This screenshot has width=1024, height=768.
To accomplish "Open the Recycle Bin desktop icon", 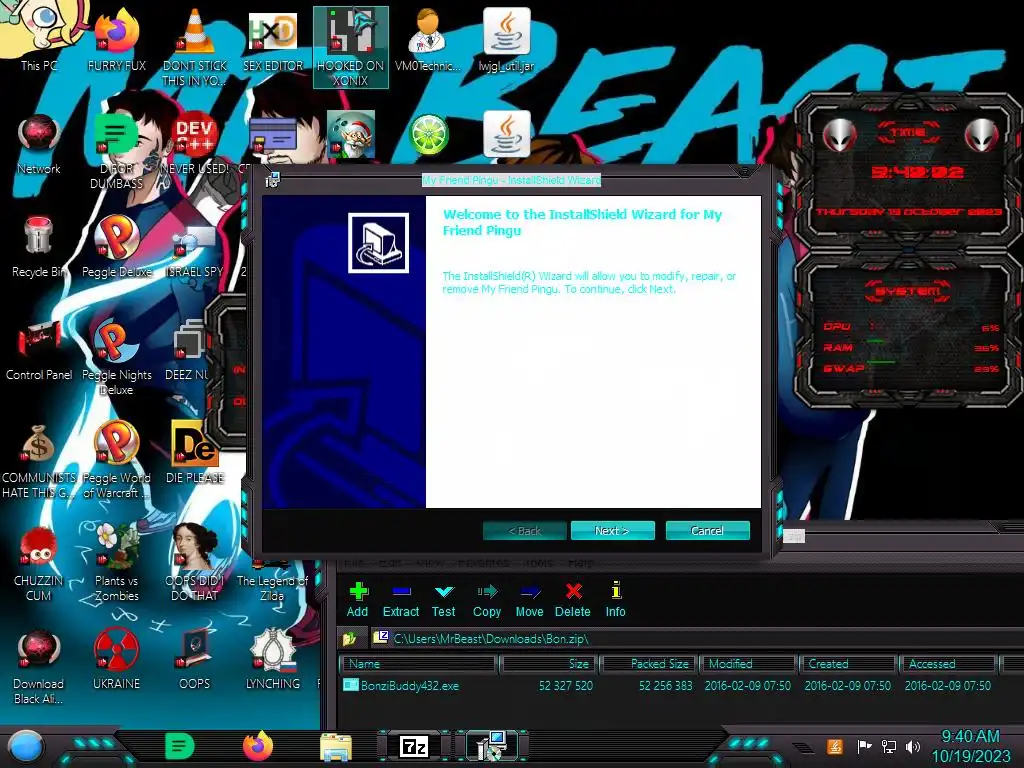I will coord(39,247).
